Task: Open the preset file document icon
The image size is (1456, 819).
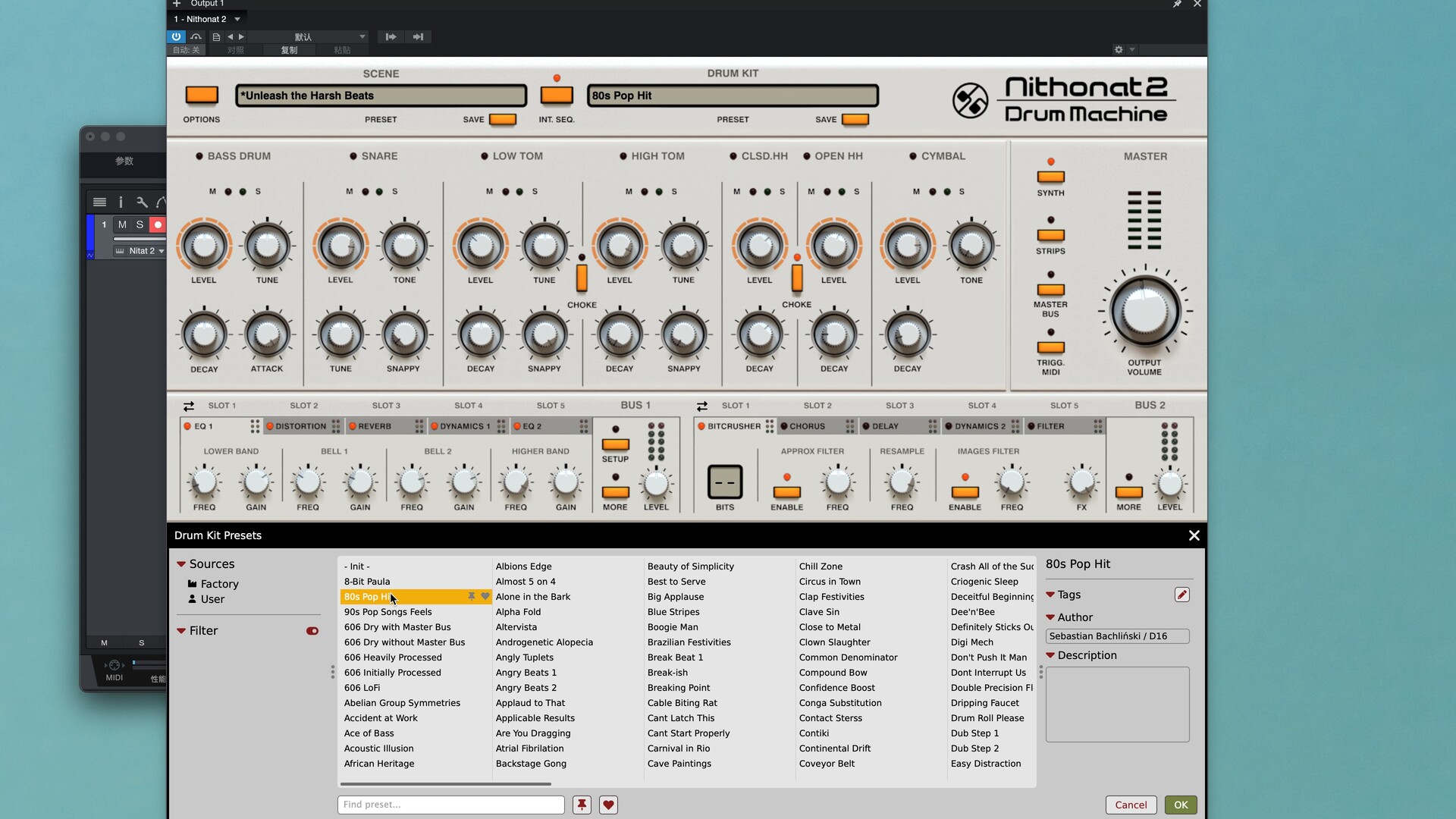Action: [216, 36]
